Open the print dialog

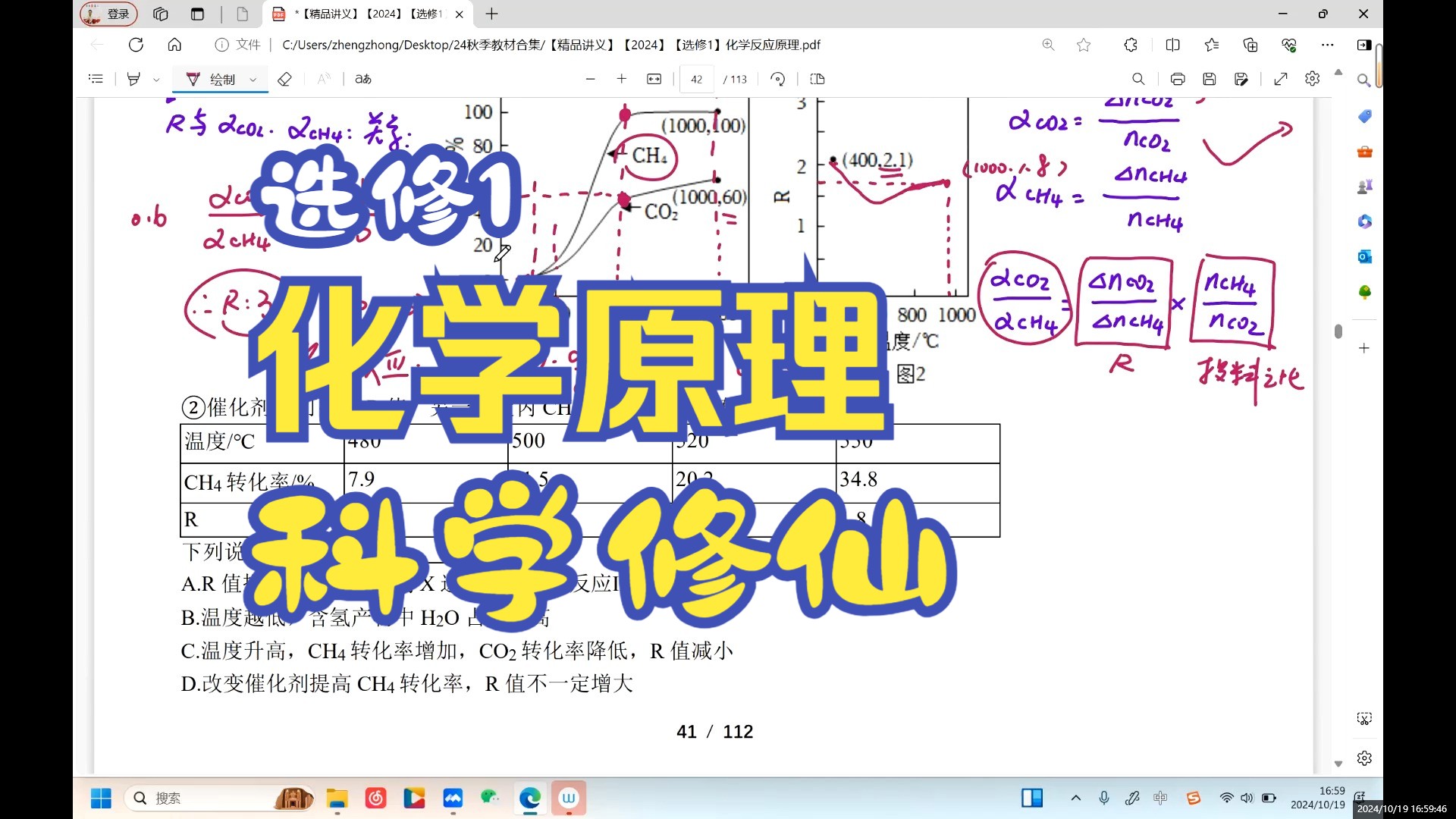pos(1178,79)
